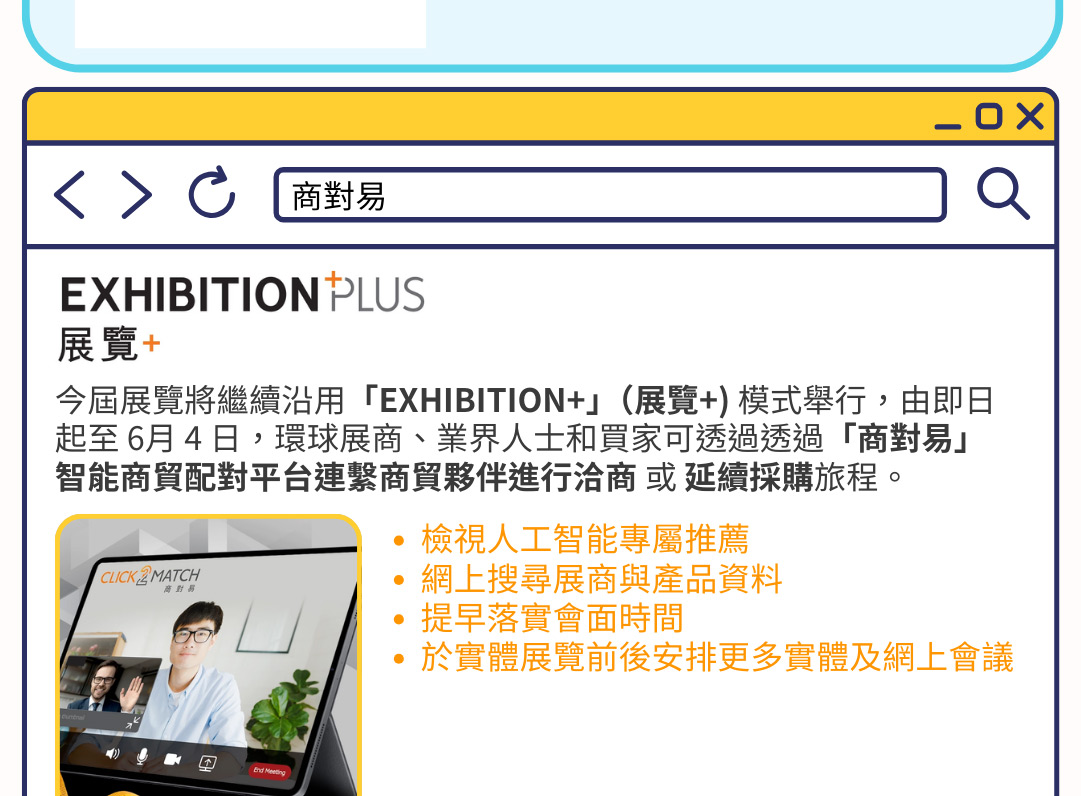The image size is (1081, 796).
Task: Click the address bar showing 商對易
Action: coord(610,195)
